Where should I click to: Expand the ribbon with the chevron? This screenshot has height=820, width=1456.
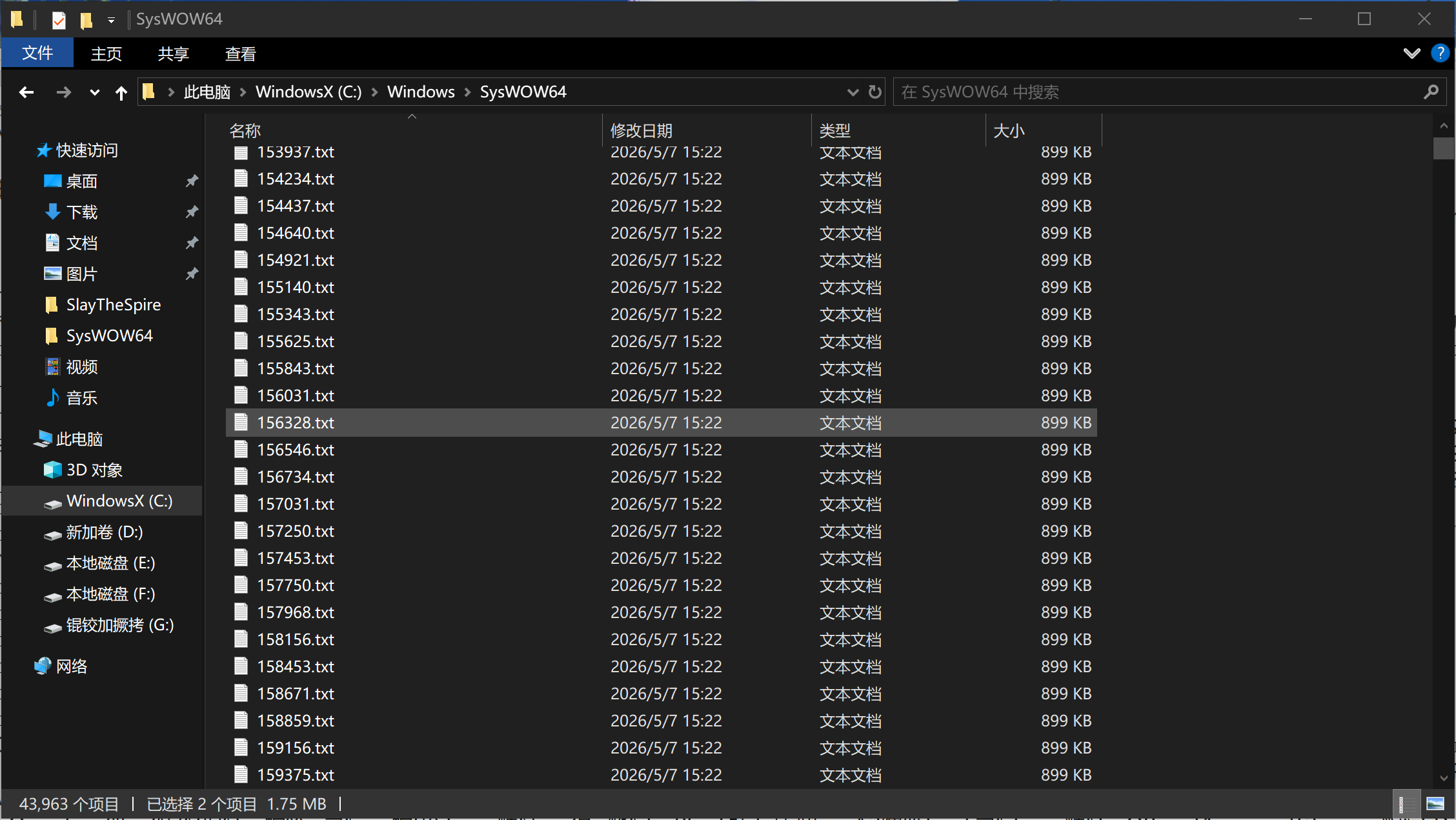(x=1411, y=54)
